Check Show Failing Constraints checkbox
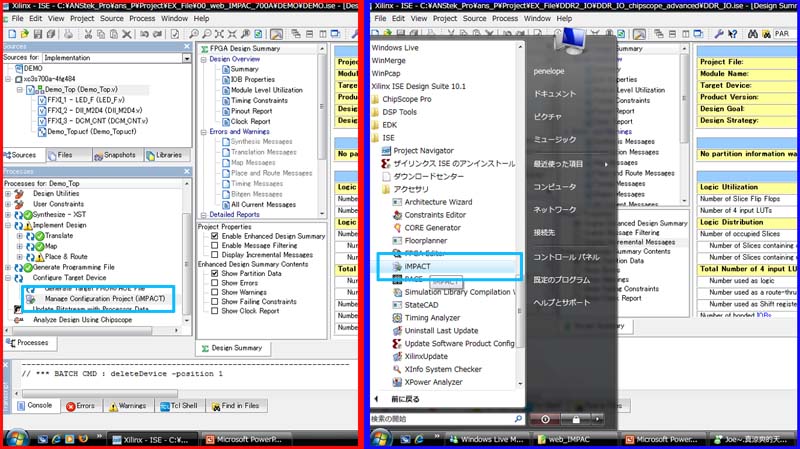The width and height of the screenshot is (800, 449). pos(214,302)
